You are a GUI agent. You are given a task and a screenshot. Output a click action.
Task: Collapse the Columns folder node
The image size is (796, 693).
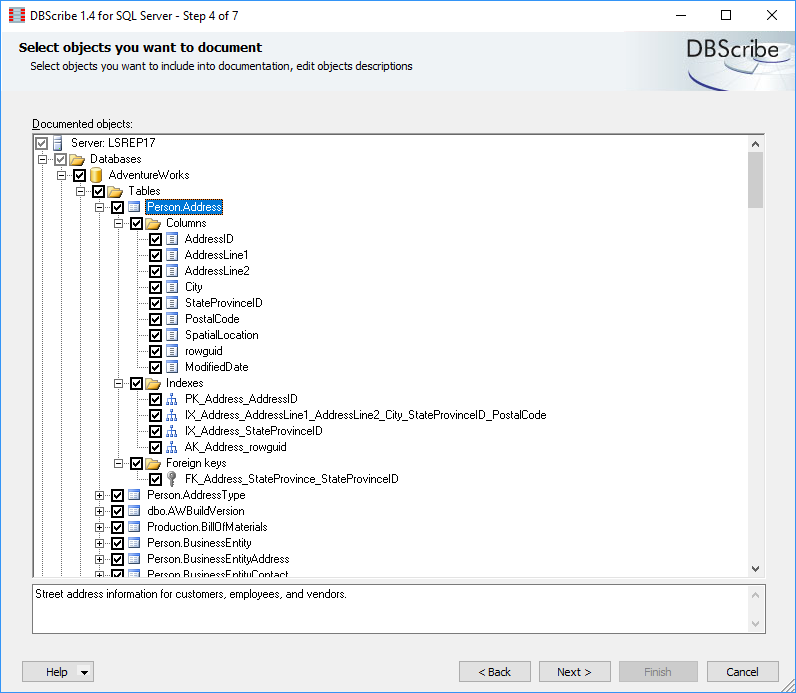(118, 223)
